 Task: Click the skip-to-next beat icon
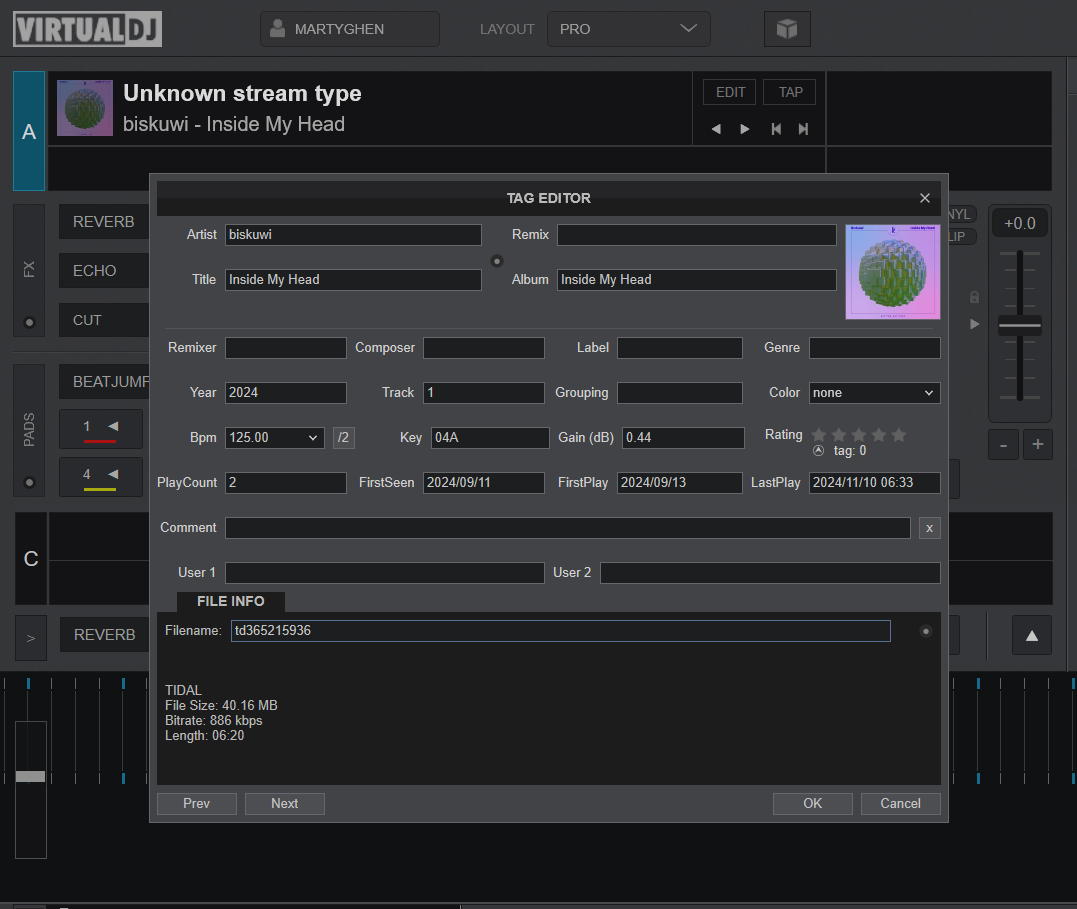(803, 129)
